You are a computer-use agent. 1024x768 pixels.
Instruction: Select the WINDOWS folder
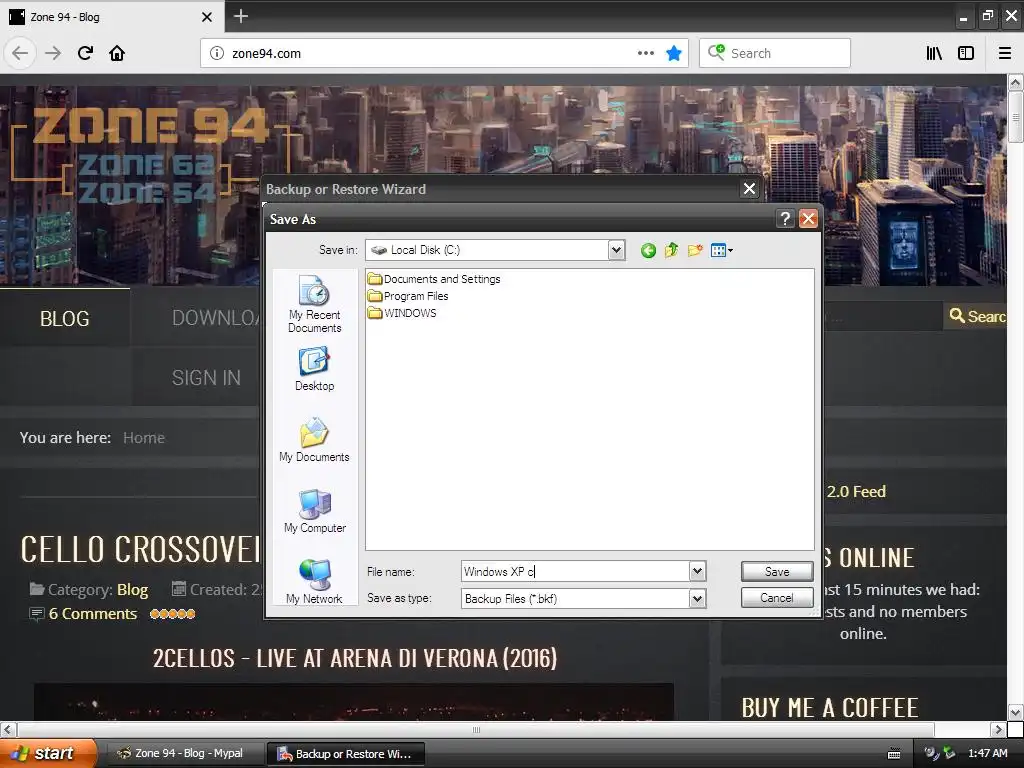click(402, 313)
